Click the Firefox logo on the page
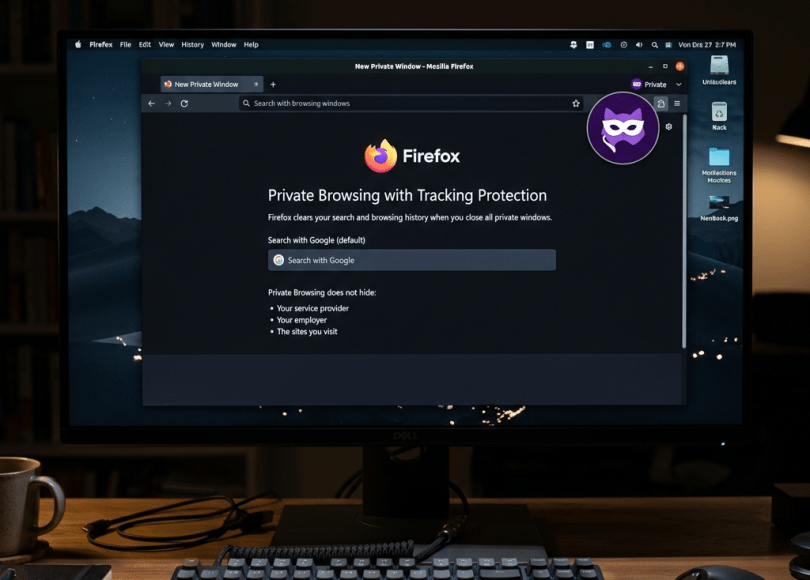The width and height of the screenshot is (810, 580). tap(412, 155)
